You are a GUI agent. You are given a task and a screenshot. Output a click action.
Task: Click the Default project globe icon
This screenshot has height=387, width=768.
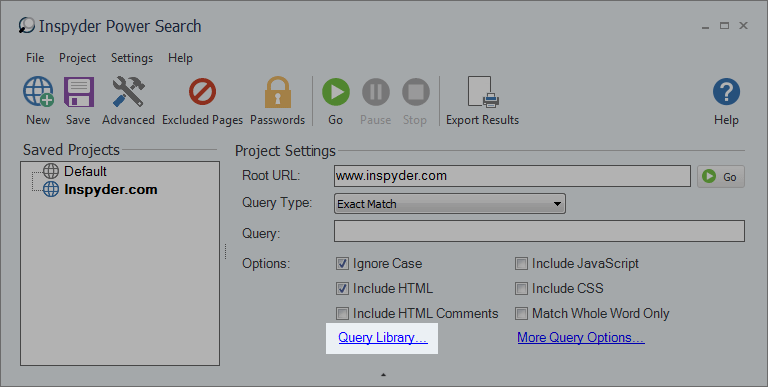(51, 171)
